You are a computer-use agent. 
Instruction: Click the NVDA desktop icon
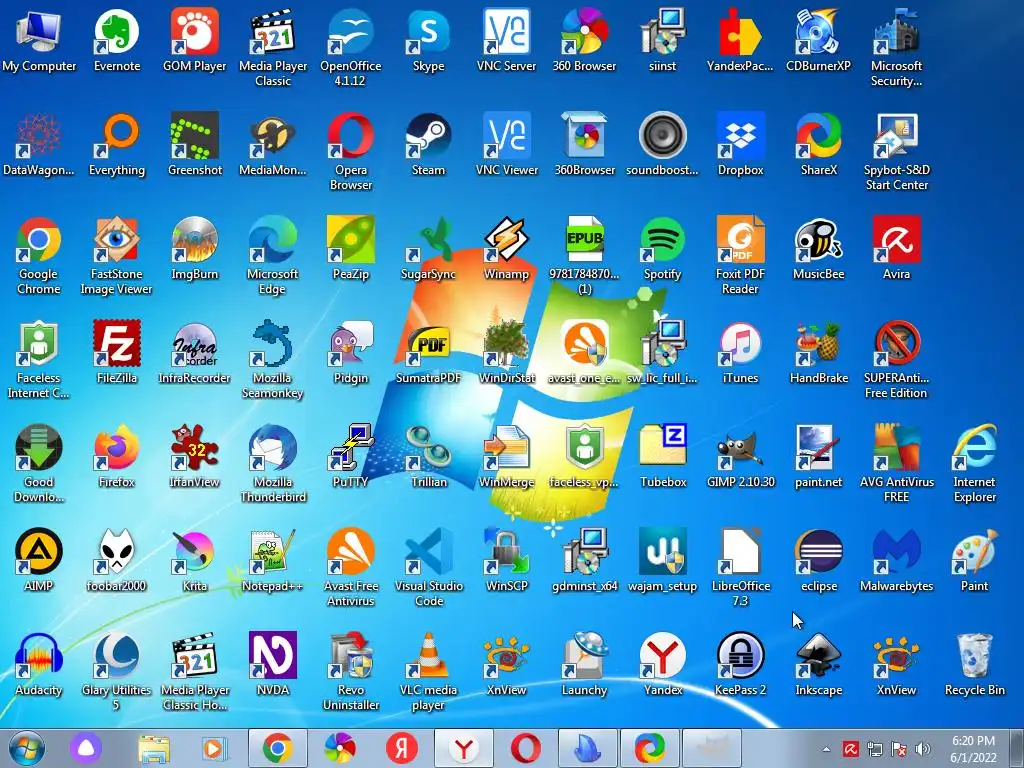click(x=272, y=664)
